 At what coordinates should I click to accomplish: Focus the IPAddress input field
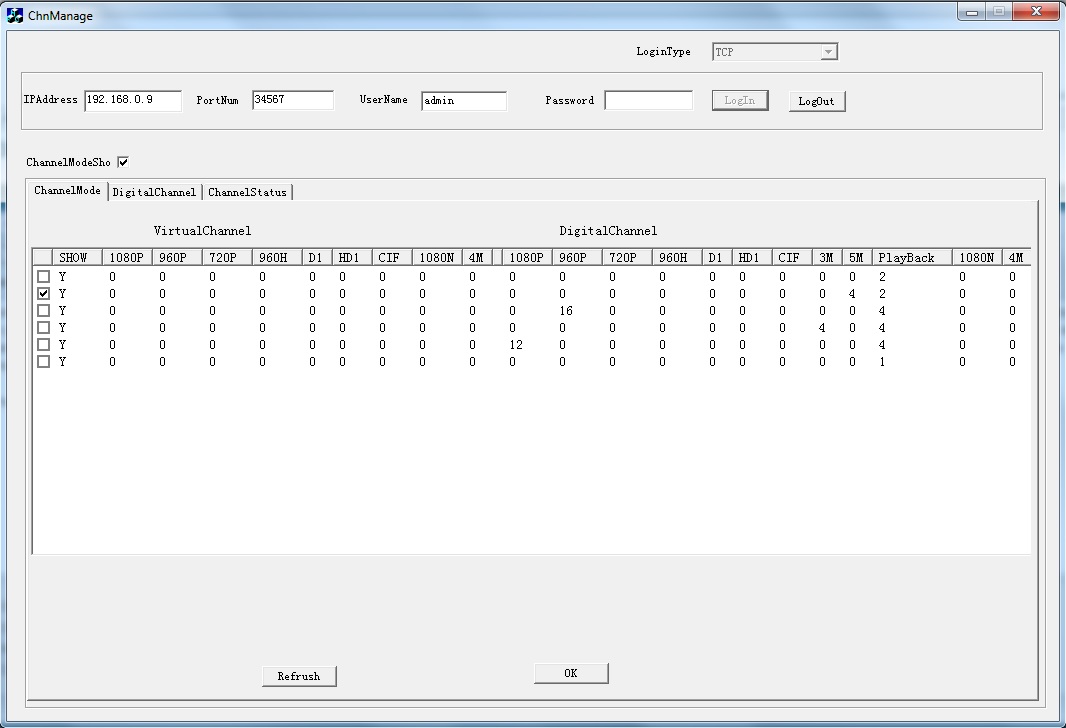(x=133, y=100)
